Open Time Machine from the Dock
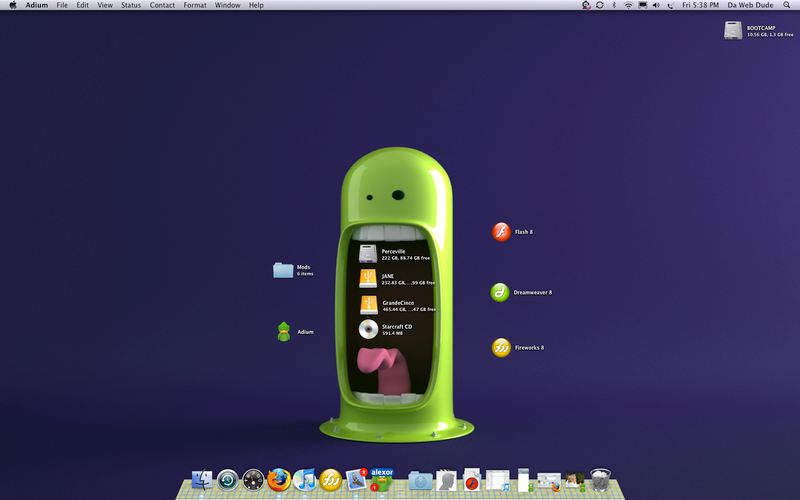Screen dimensions: 800x500 pos(228,481)
